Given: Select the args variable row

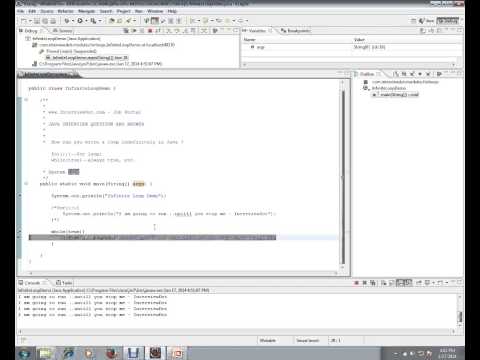Looking at the screenshot, I should pos(352,47).
